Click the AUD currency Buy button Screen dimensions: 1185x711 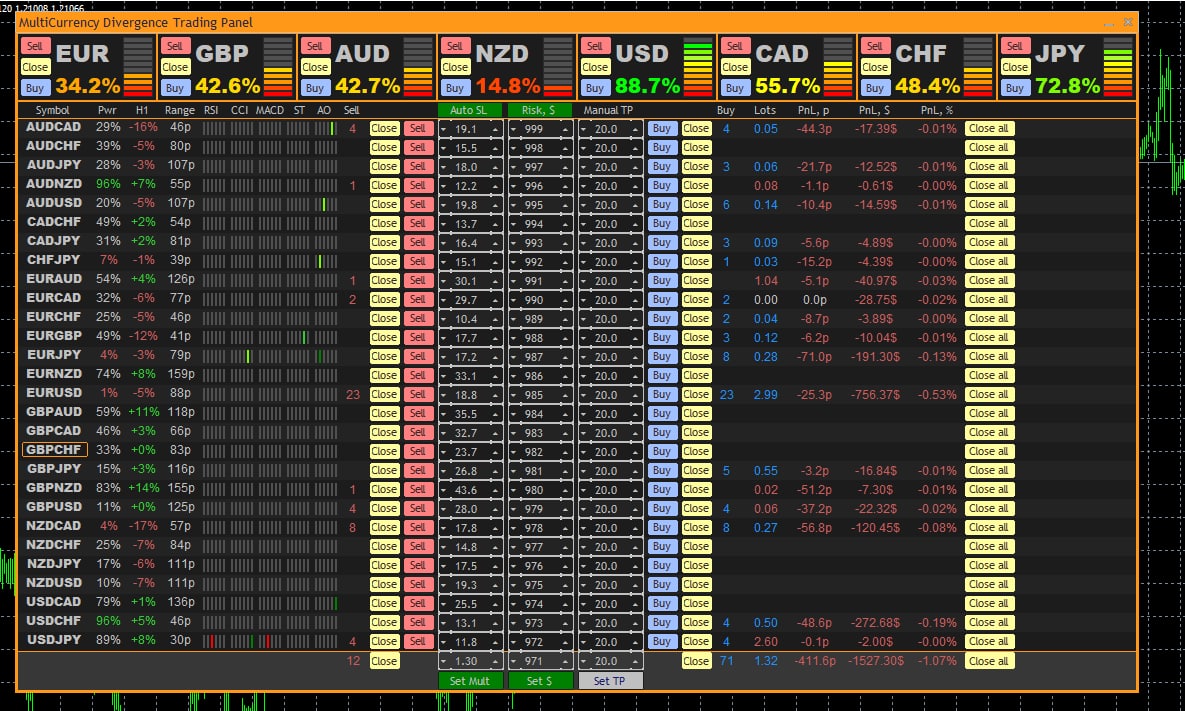314,88
